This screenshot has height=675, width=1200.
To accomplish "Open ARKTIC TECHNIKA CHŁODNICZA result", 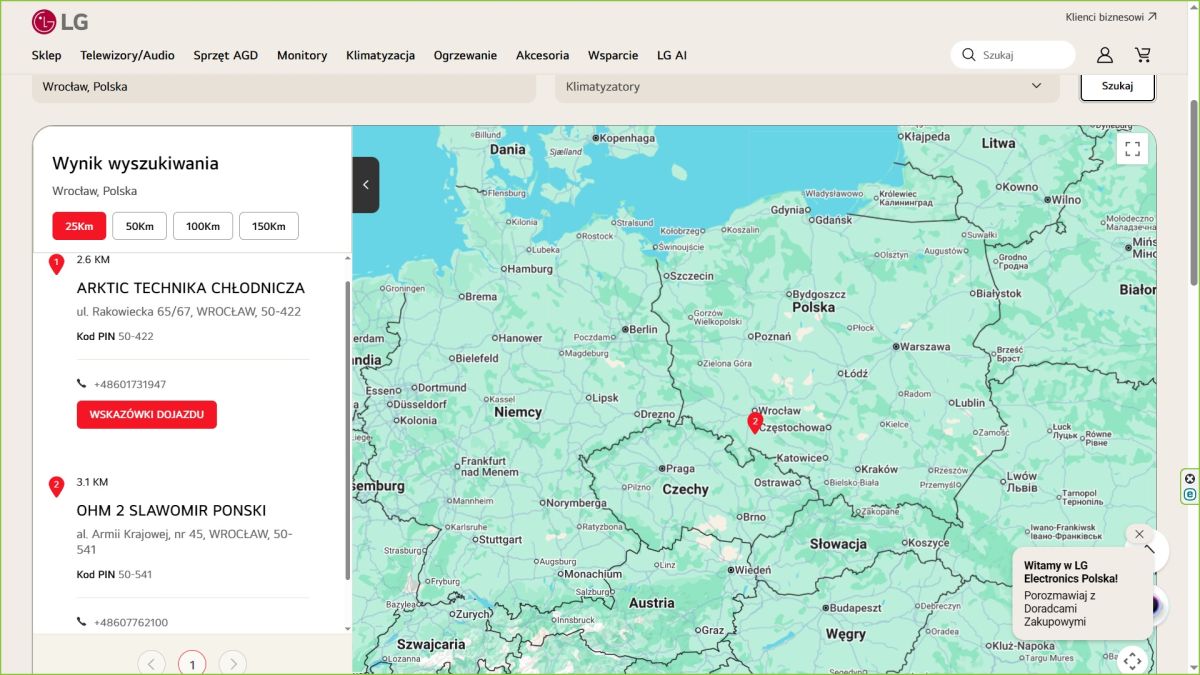I will click(x=191, y=288).
